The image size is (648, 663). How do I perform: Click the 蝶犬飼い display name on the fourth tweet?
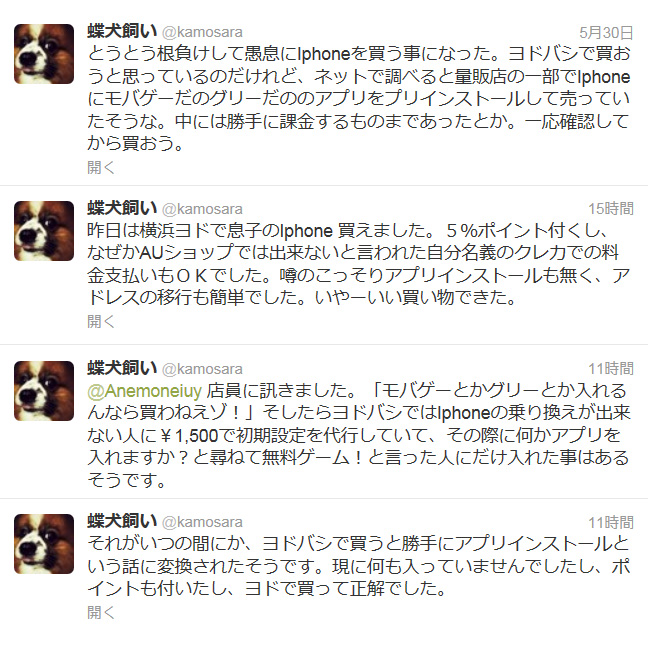tap(122, 521)
